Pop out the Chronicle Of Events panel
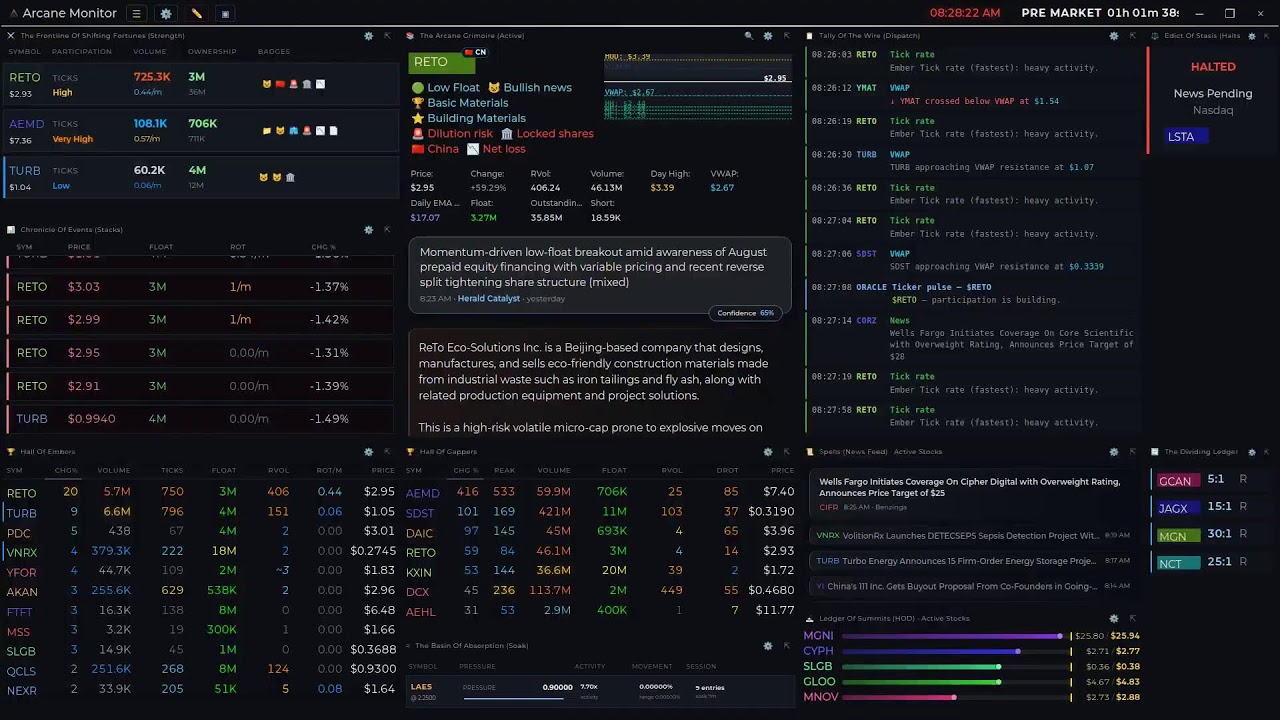1280x720 pixels. click(x=387, y=229)
